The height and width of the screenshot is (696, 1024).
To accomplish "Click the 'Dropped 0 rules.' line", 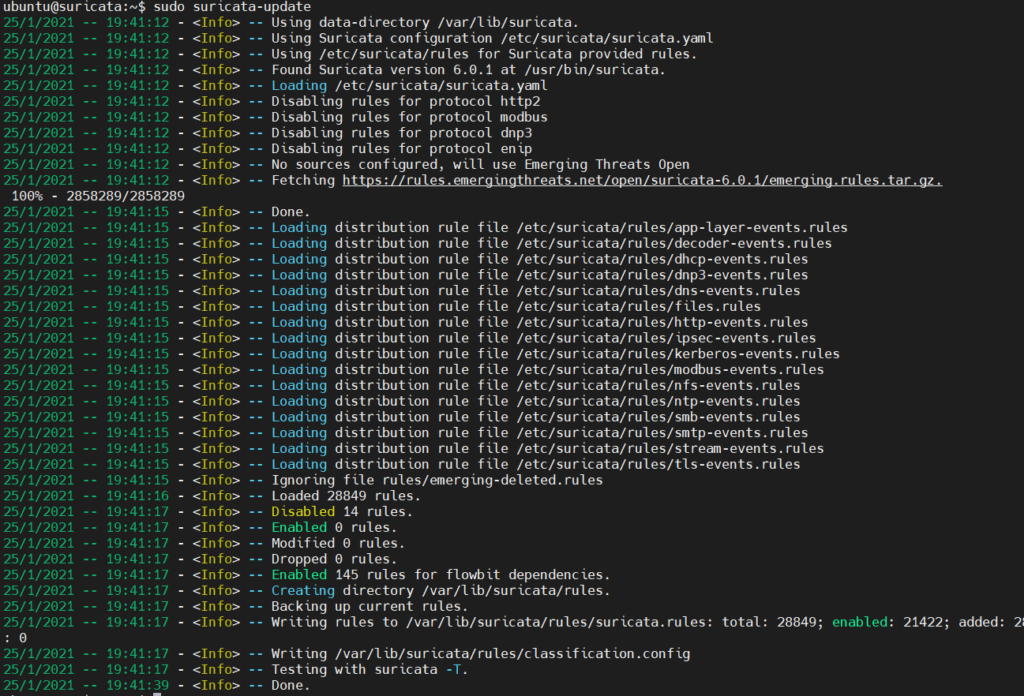I will tap(334, 559).
